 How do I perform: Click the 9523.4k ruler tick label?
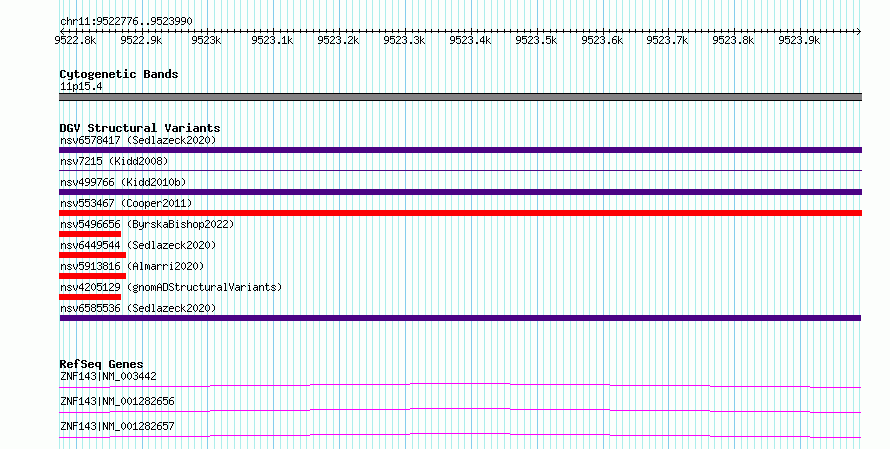(470, 40)
